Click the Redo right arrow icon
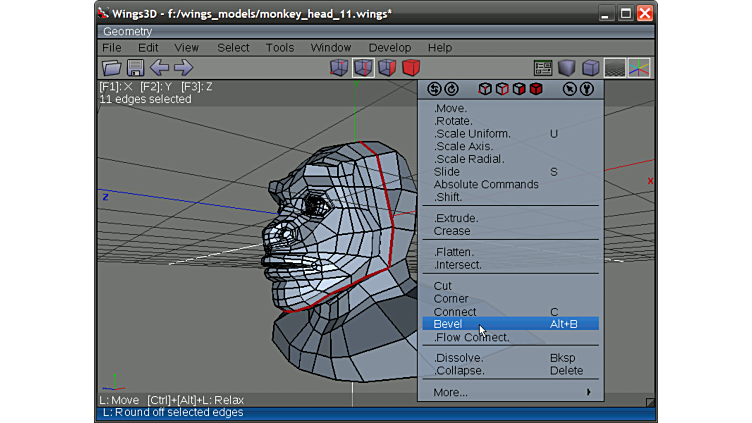The image size is (752, 423). point(183,68)
